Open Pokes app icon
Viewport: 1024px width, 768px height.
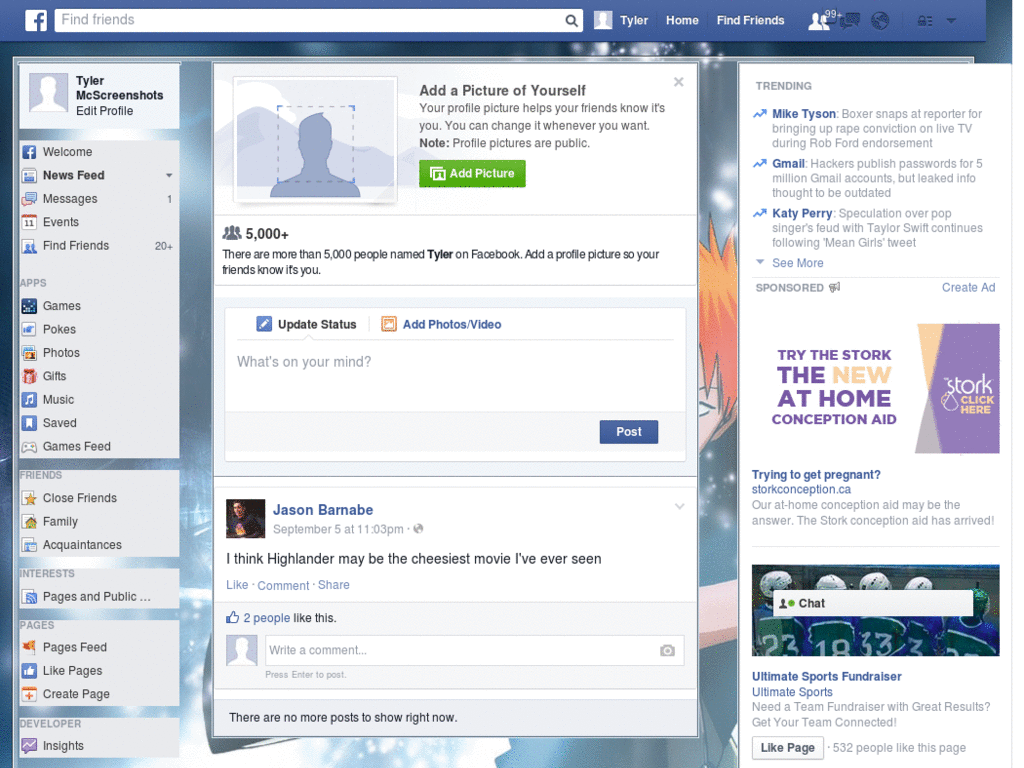[x=29, y=329]
